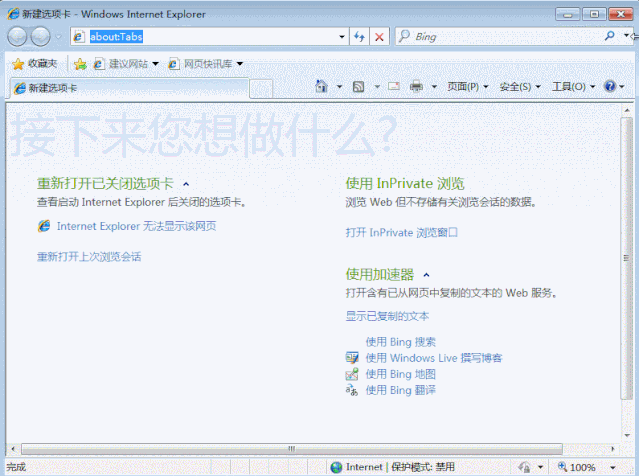The height and width of the screenshot is (476, 639).
Task: Open 网页快讯库 web slice gallery
Action: pyautogui.click(x=206, y=64)
